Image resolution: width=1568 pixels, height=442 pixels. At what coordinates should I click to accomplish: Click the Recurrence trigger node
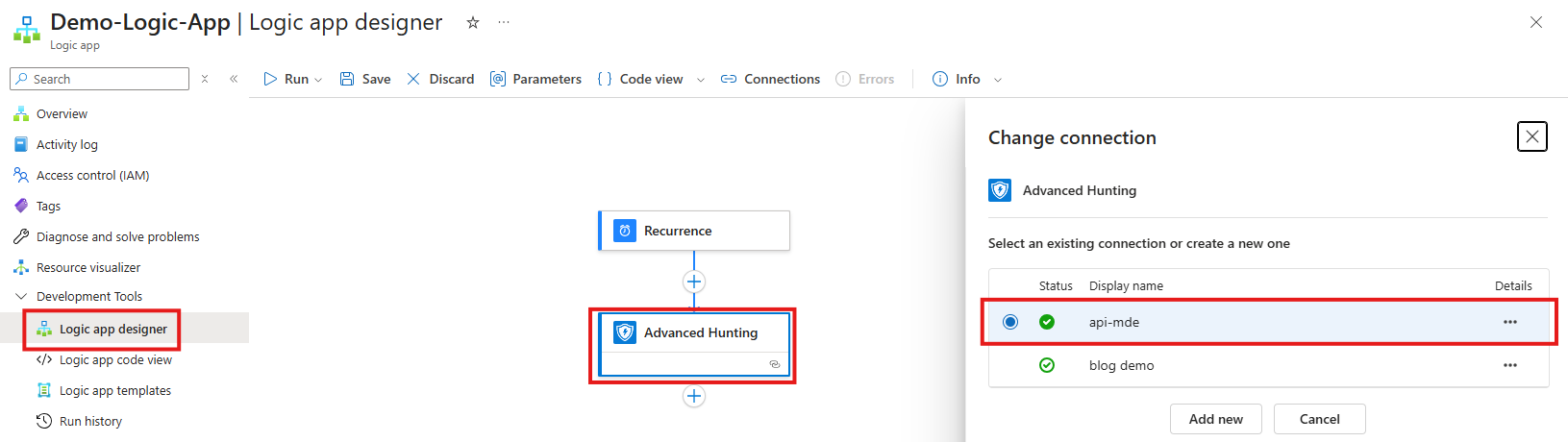pos(693,231)
